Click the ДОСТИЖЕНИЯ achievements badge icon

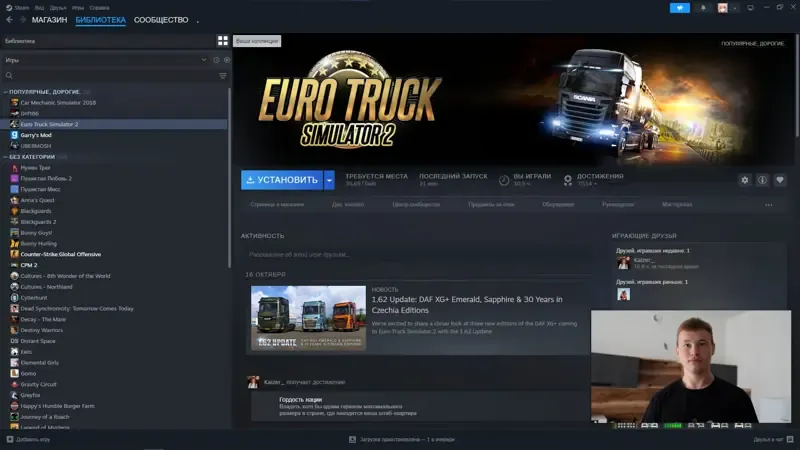567,180
